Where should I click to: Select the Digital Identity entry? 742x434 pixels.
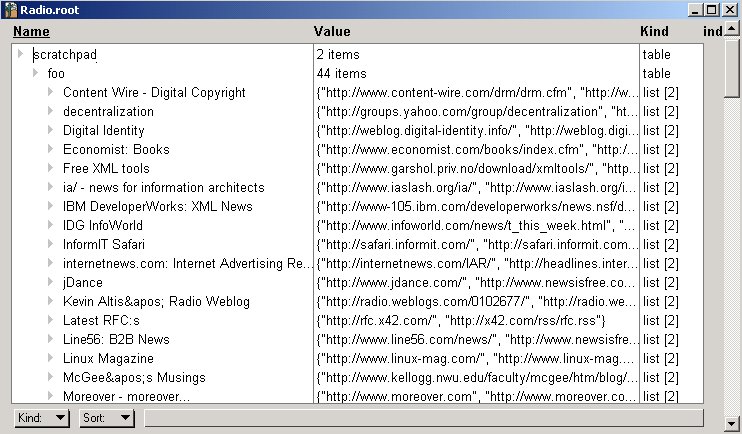[x=104, y=131]
